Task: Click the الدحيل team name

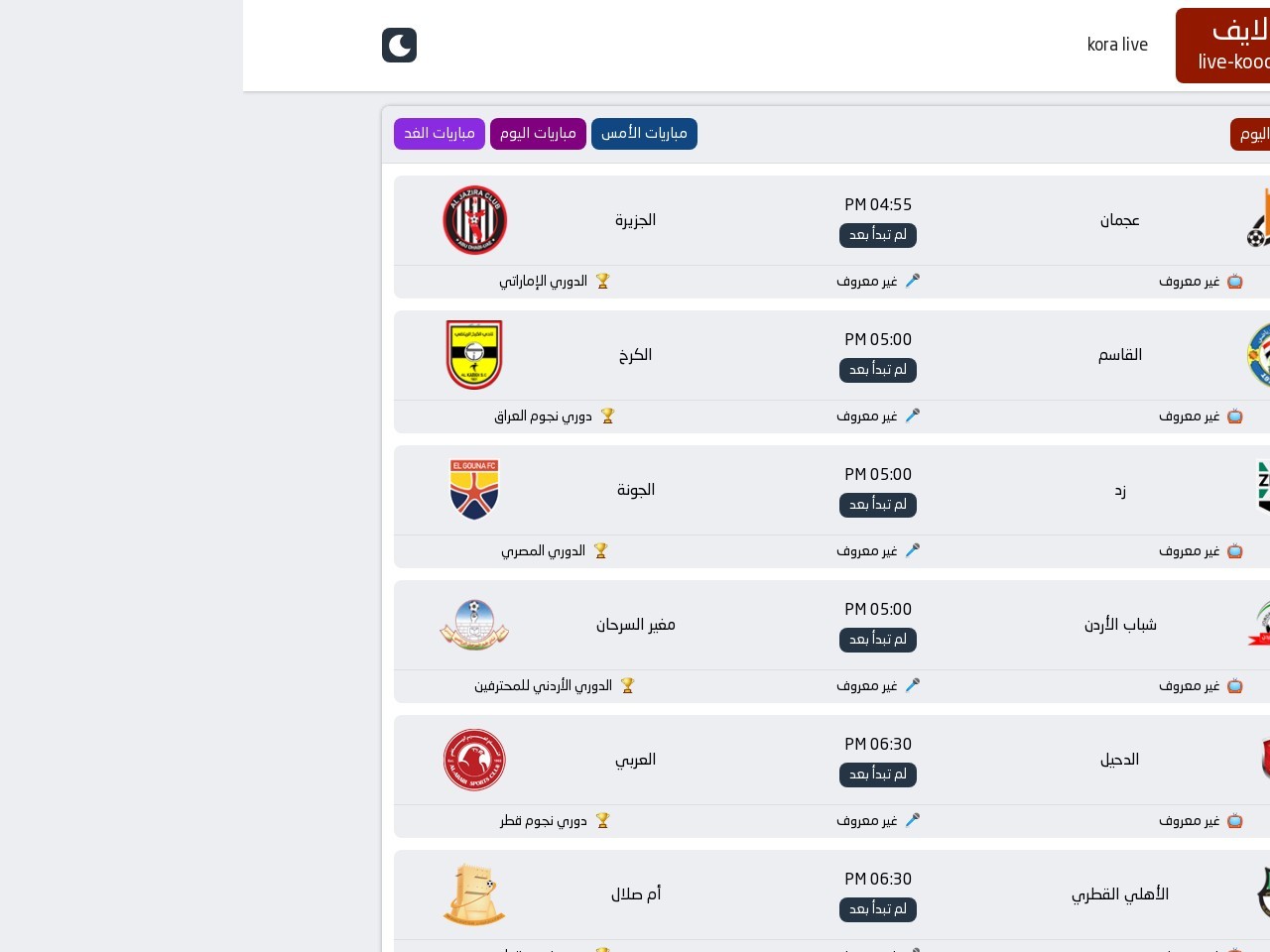Action: 1119,760
